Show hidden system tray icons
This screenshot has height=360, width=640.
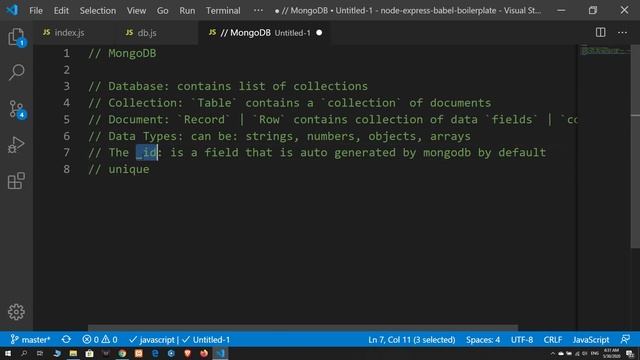click(x=553, y=353)
